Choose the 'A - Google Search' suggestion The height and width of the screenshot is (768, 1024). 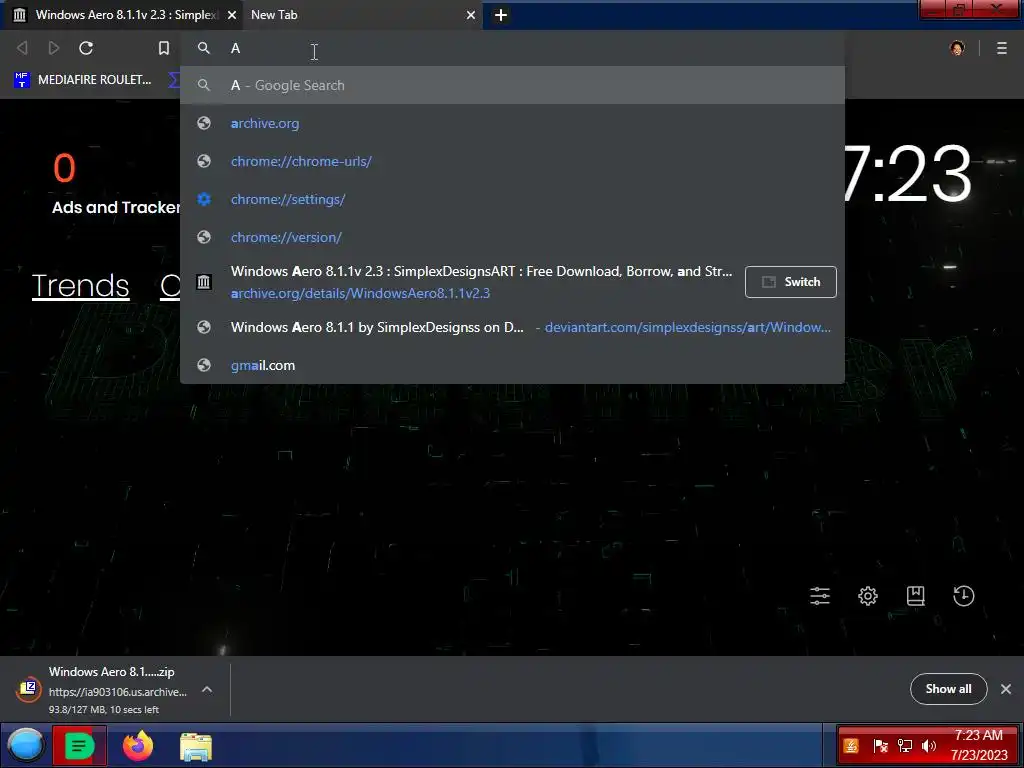click(512, 85)
